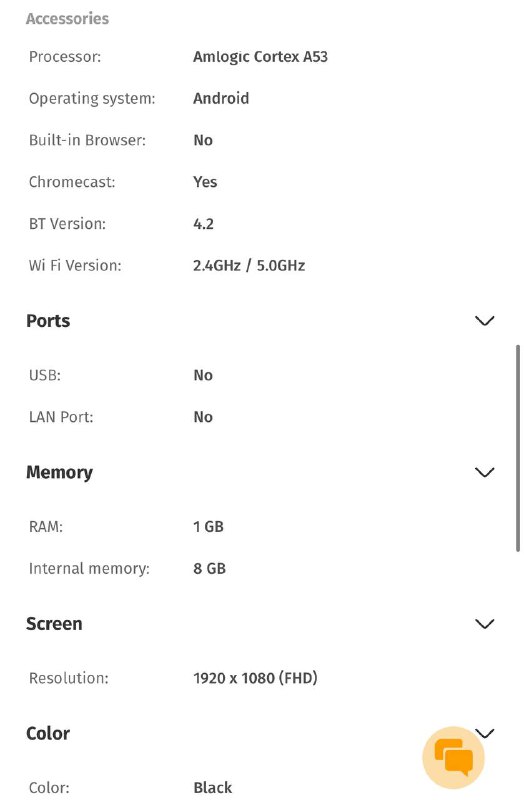The height and width of the screenshot is (800, 524).
Task: Click the vertical scrollbar thumb
Action: click(x=518, y=448)
